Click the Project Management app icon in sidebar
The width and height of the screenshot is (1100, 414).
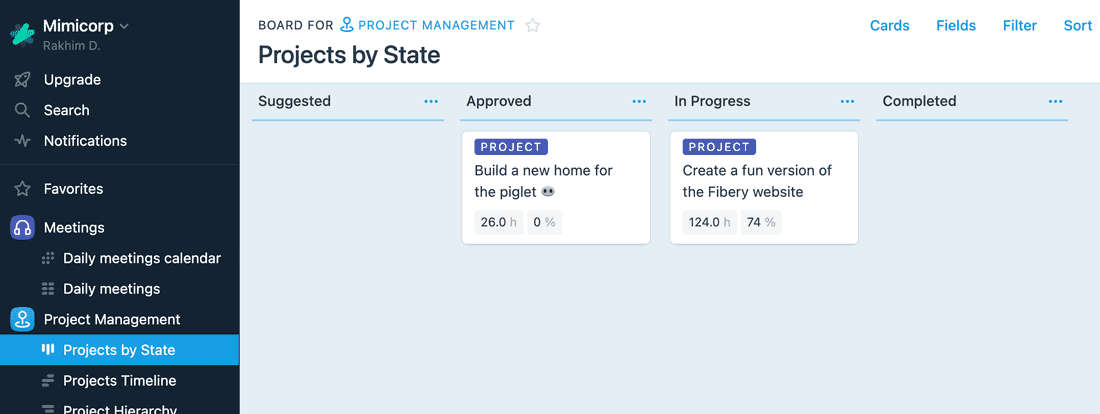pyautogui.click(x=22, y=319)
